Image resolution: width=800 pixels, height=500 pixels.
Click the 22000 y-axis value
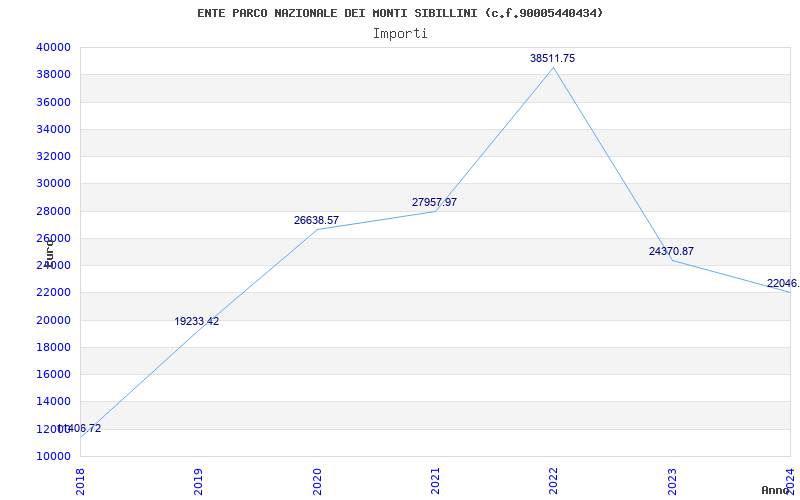53,293
